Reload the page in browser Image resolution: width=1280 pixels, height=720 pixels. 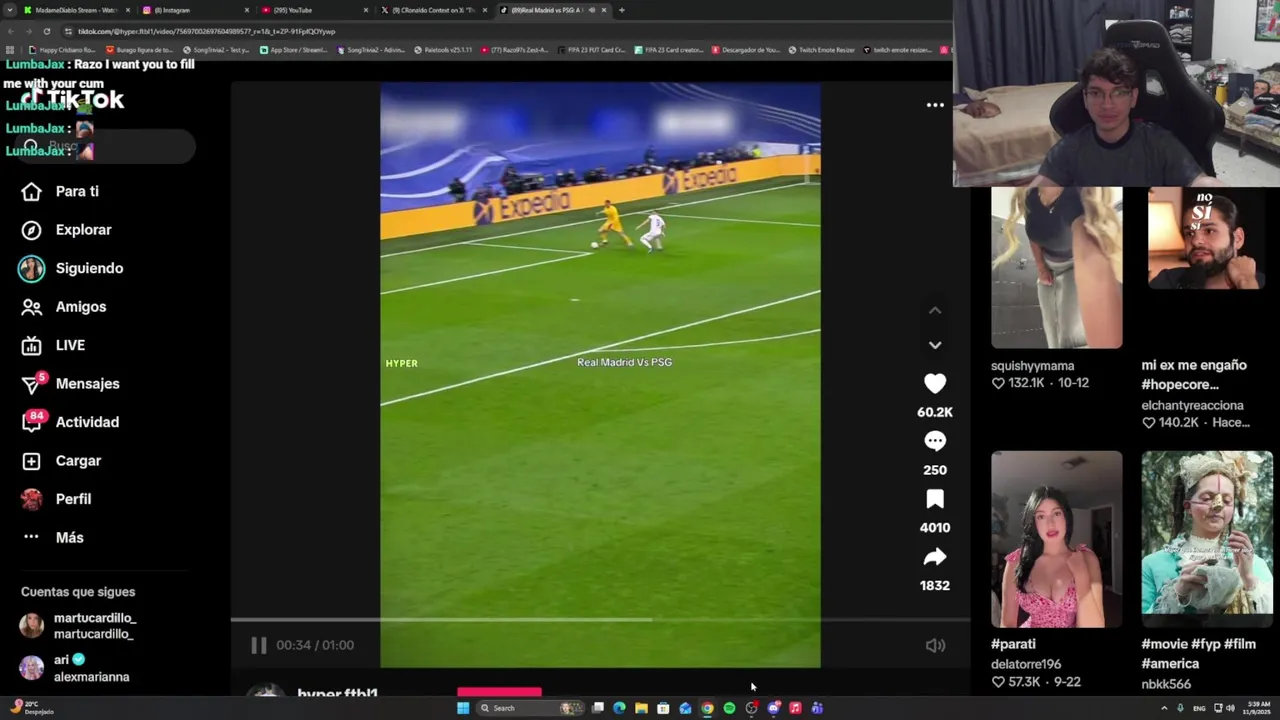pos(47,31)
